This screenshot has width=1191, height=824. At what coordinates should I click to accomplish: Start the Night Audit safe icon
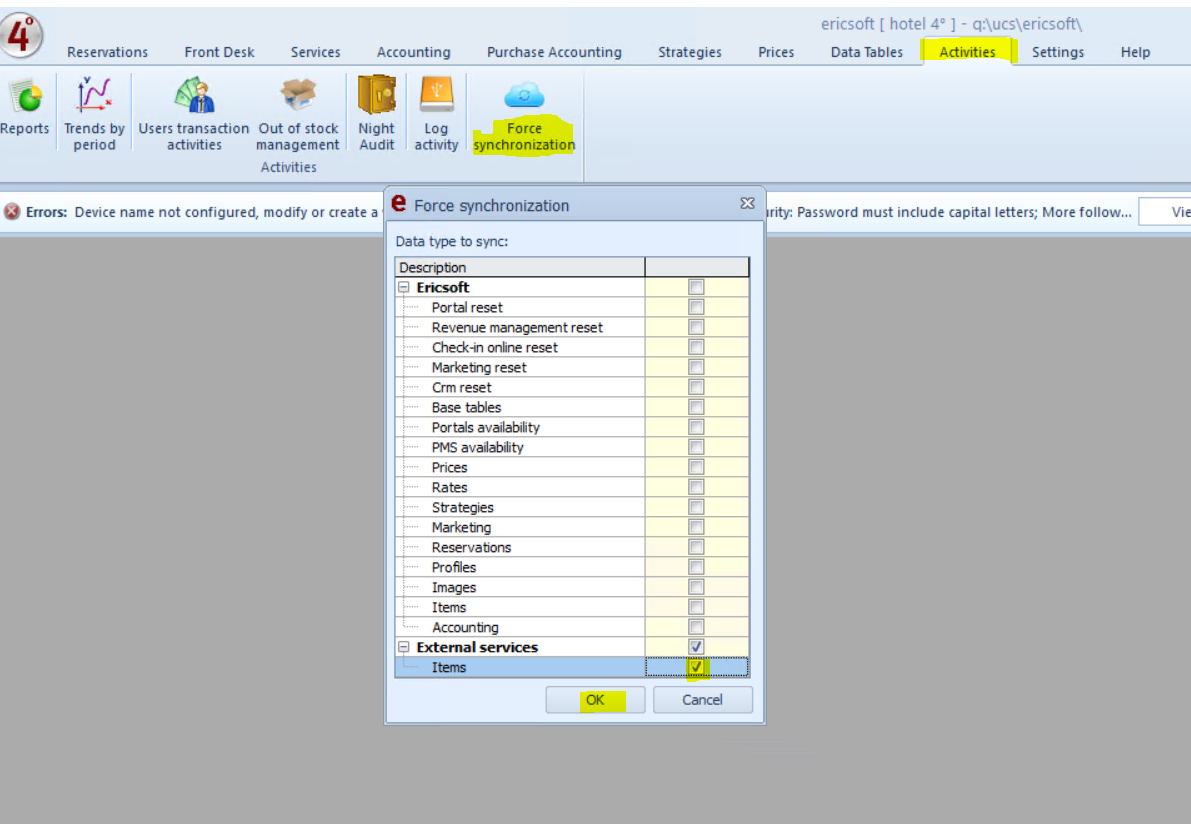pos(377,95)
